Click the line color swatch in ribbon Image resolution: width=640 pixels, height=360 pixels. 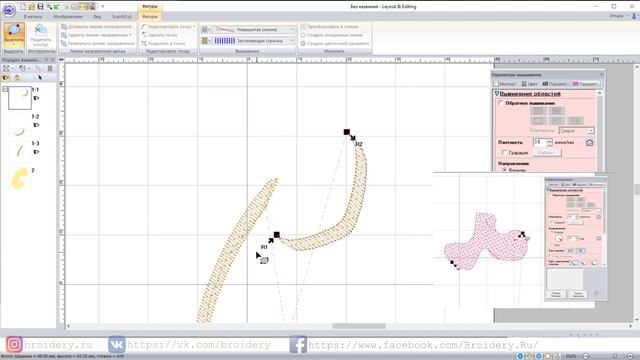(205, 30)
